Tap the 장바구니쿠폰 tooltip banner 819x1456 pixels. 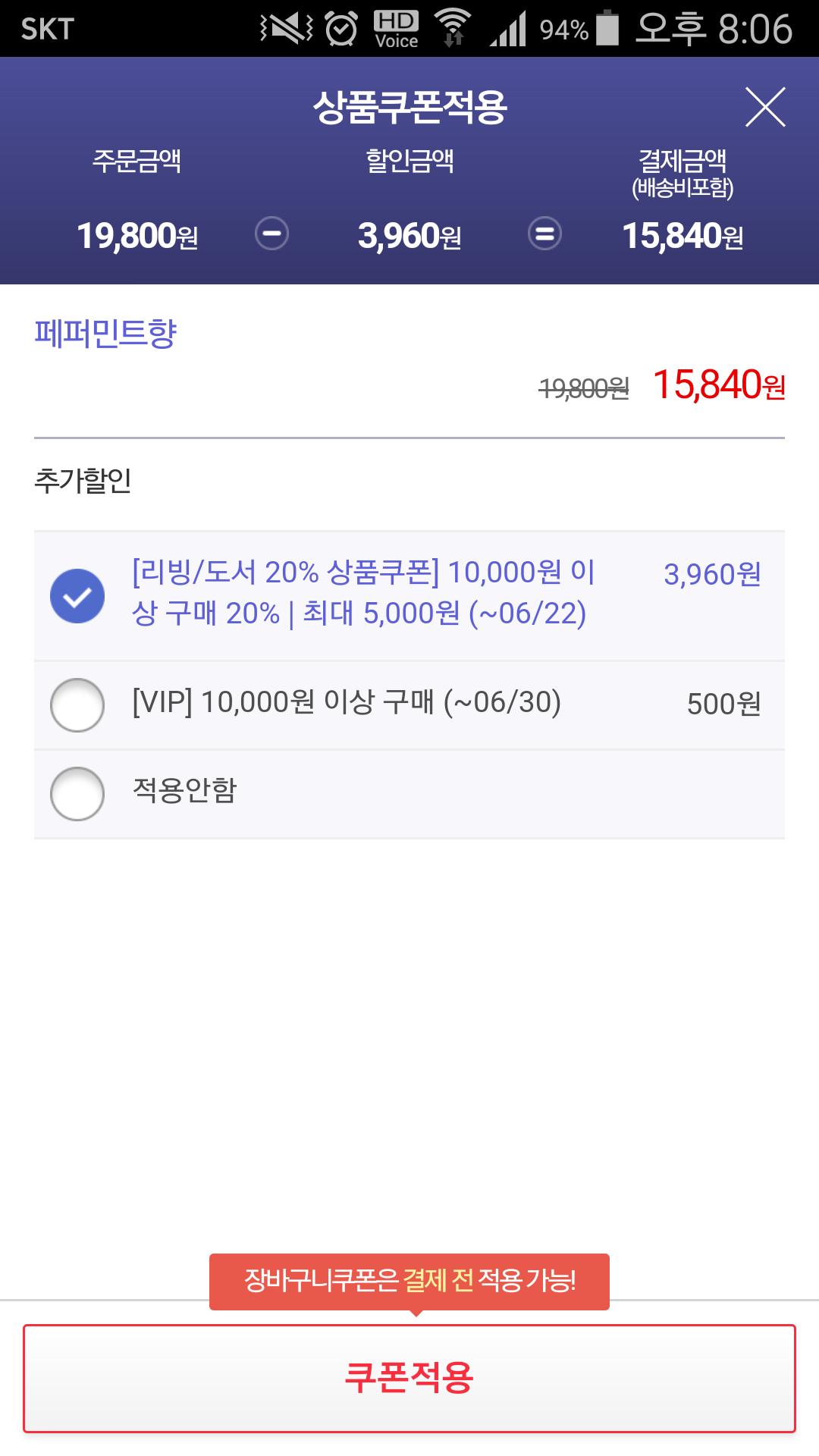tap(409, 1281)
